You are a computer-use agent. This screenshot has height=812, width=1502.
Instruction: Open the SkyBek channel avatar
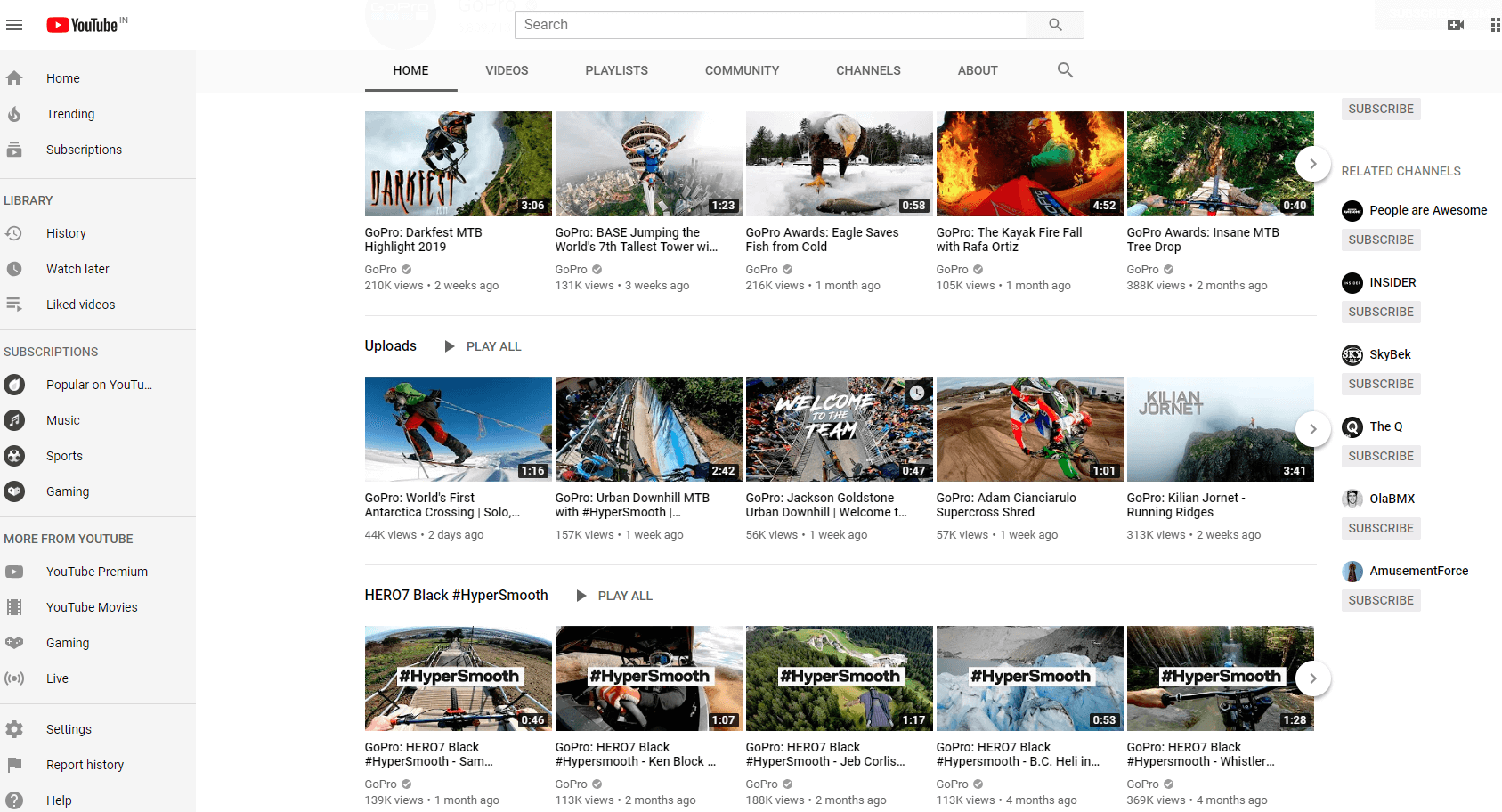[x=1352, y=355]
